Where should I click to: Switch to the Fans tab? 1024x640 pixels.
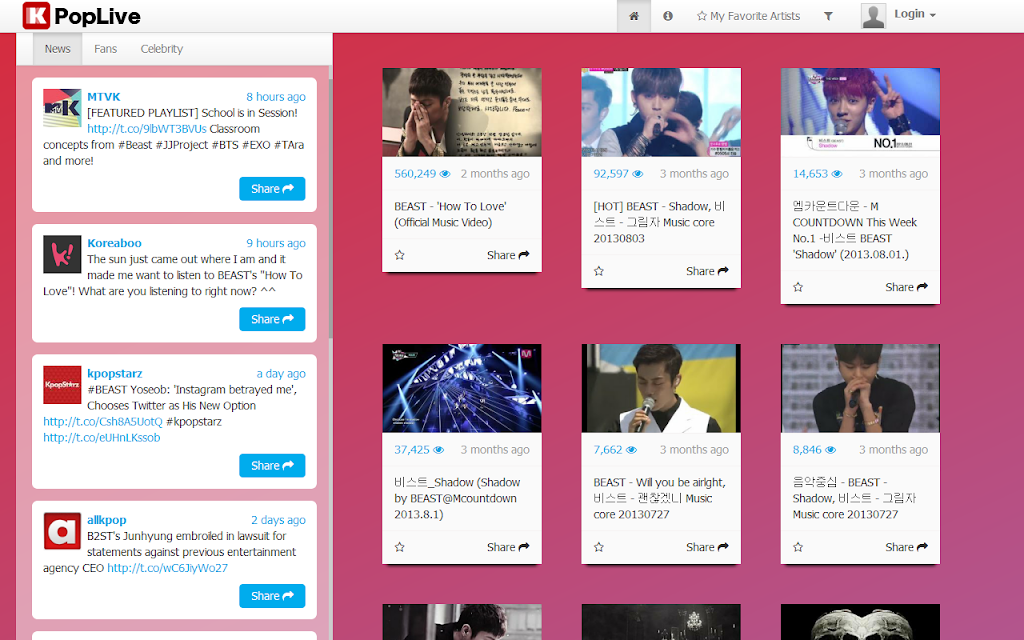105,49
